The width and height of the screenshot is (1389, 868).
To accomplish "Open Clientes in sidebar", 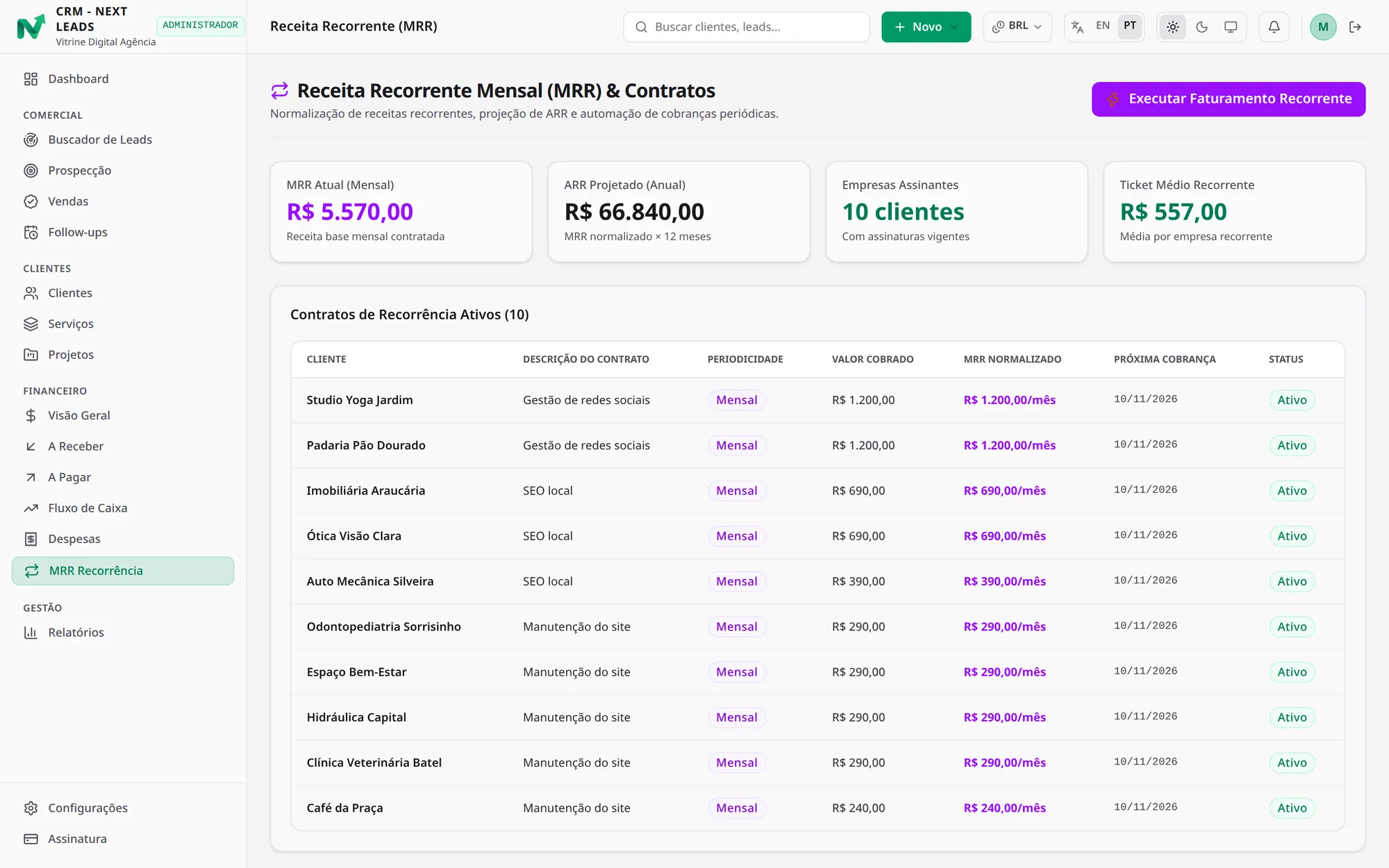I will [x=123, y=293].
